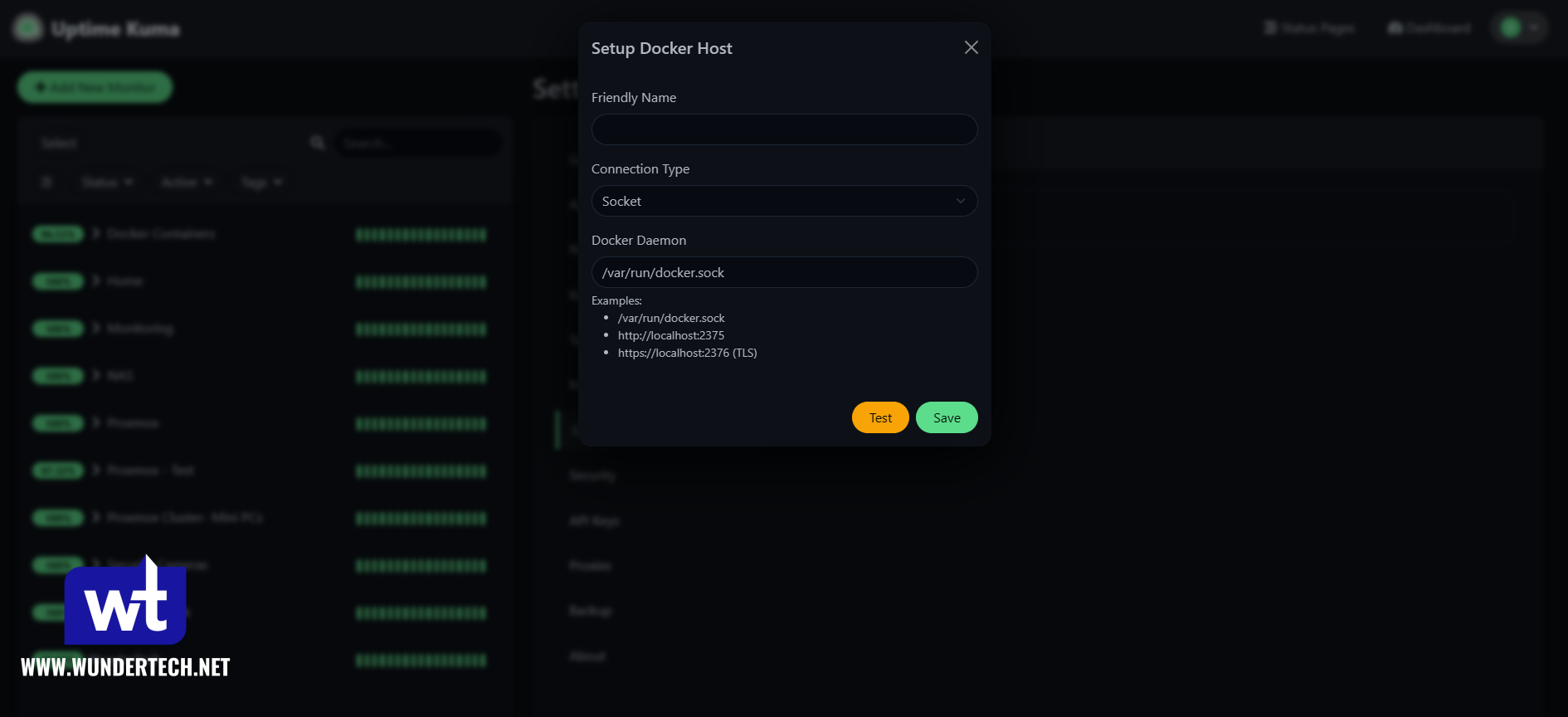Viewport: 1568px width, 717px height.
Task: Open the Active filter dropdown
Action: point(187,182)
